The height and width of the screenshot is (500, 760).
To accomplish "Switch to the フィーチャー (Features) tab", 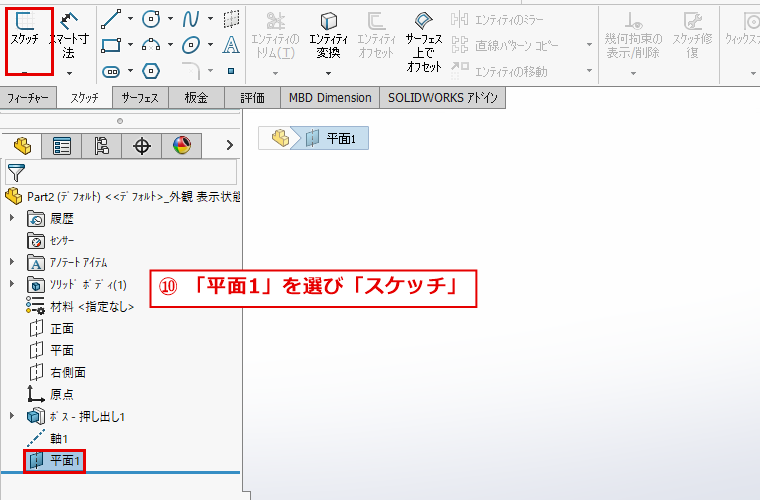I will tap(28, 98).
